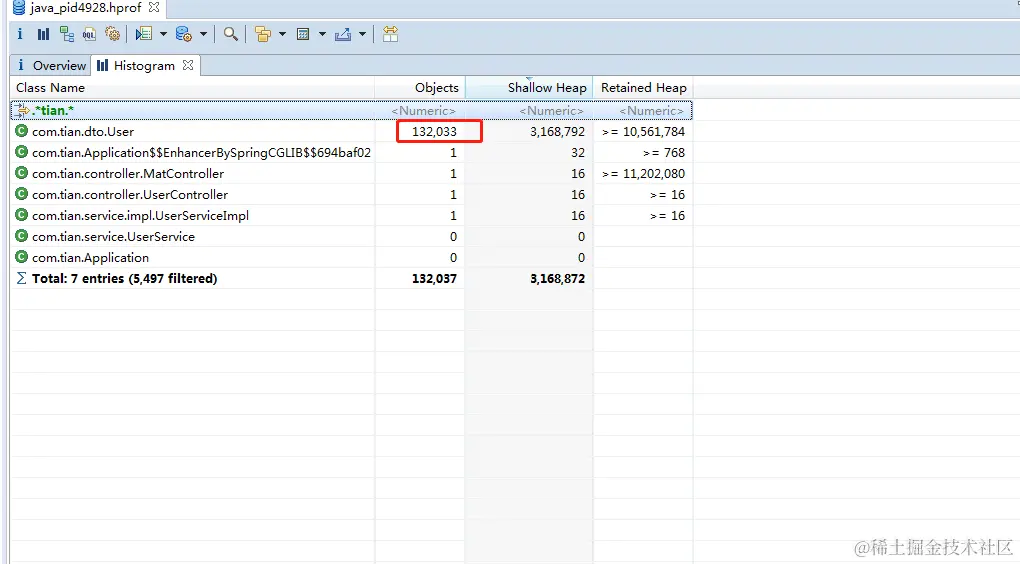Click objects count 132,033
The width and height of the screenshot is (1020, 564).
click(x=435, y=131)
